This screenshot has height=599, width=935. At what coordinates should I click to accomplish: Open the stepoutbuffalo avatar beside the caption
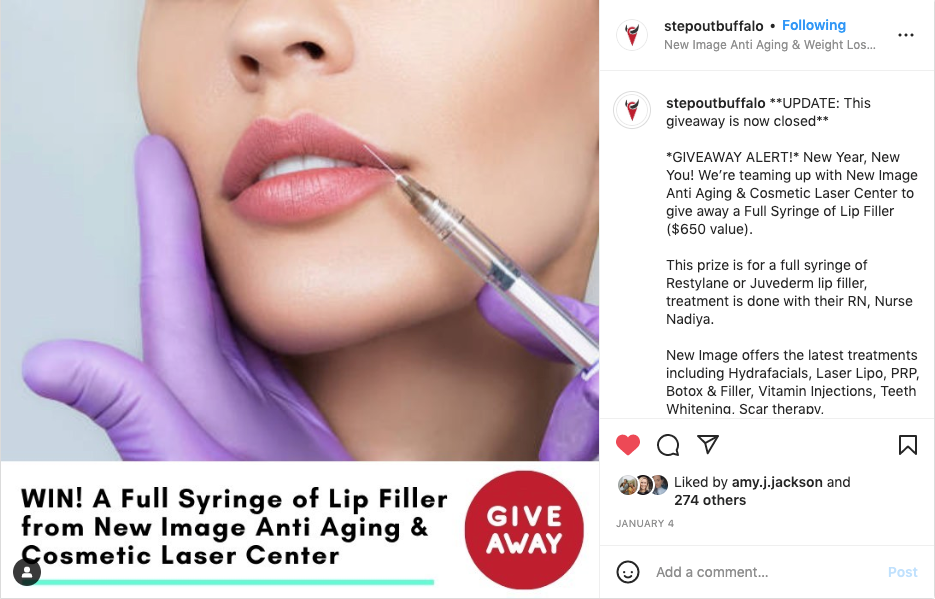click(x=632, y=110)
